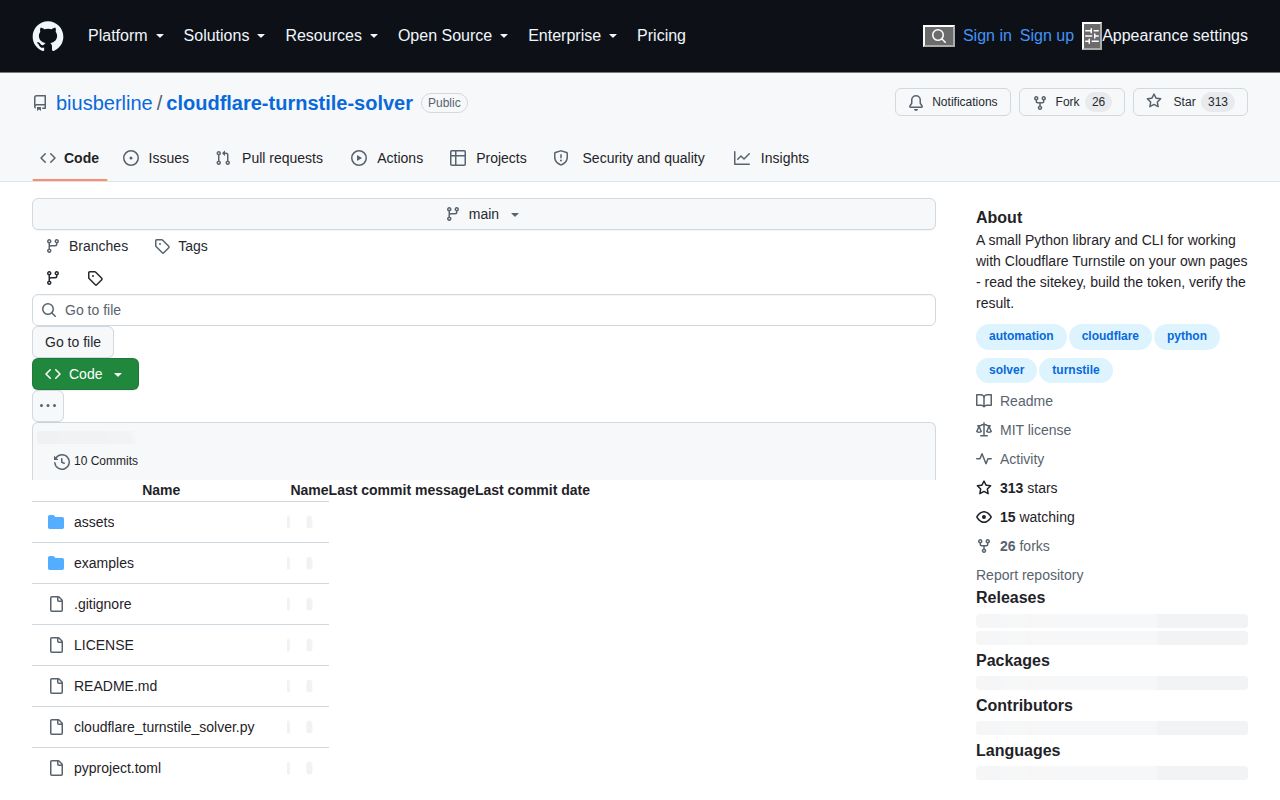Click the examples folder icon
Screen dimensions: 1280x800
(56, 563)
